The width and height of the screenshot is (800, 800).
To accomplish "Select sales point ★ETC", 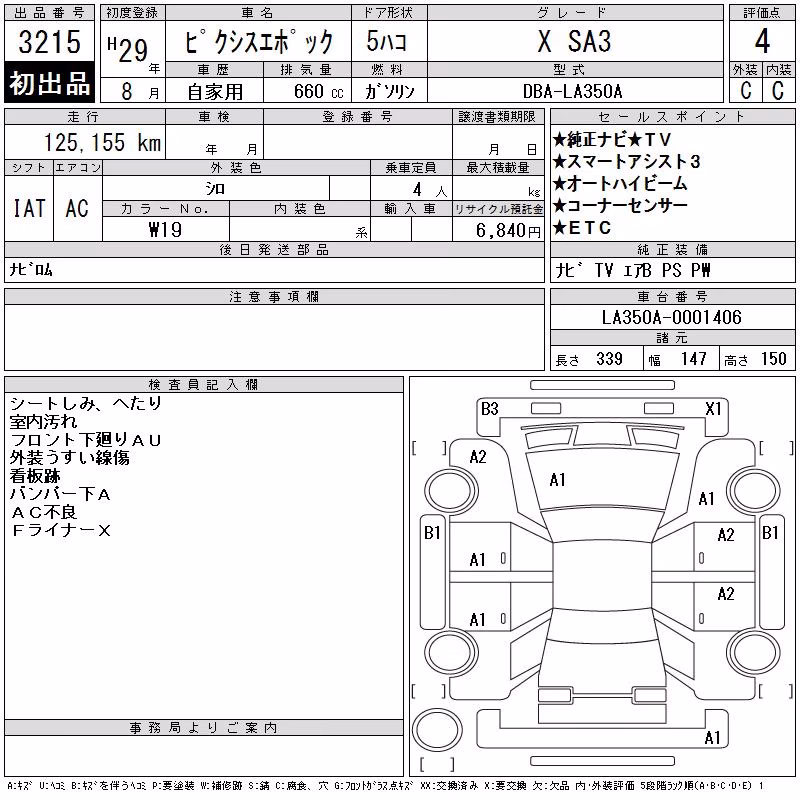I will coord(582,228).
